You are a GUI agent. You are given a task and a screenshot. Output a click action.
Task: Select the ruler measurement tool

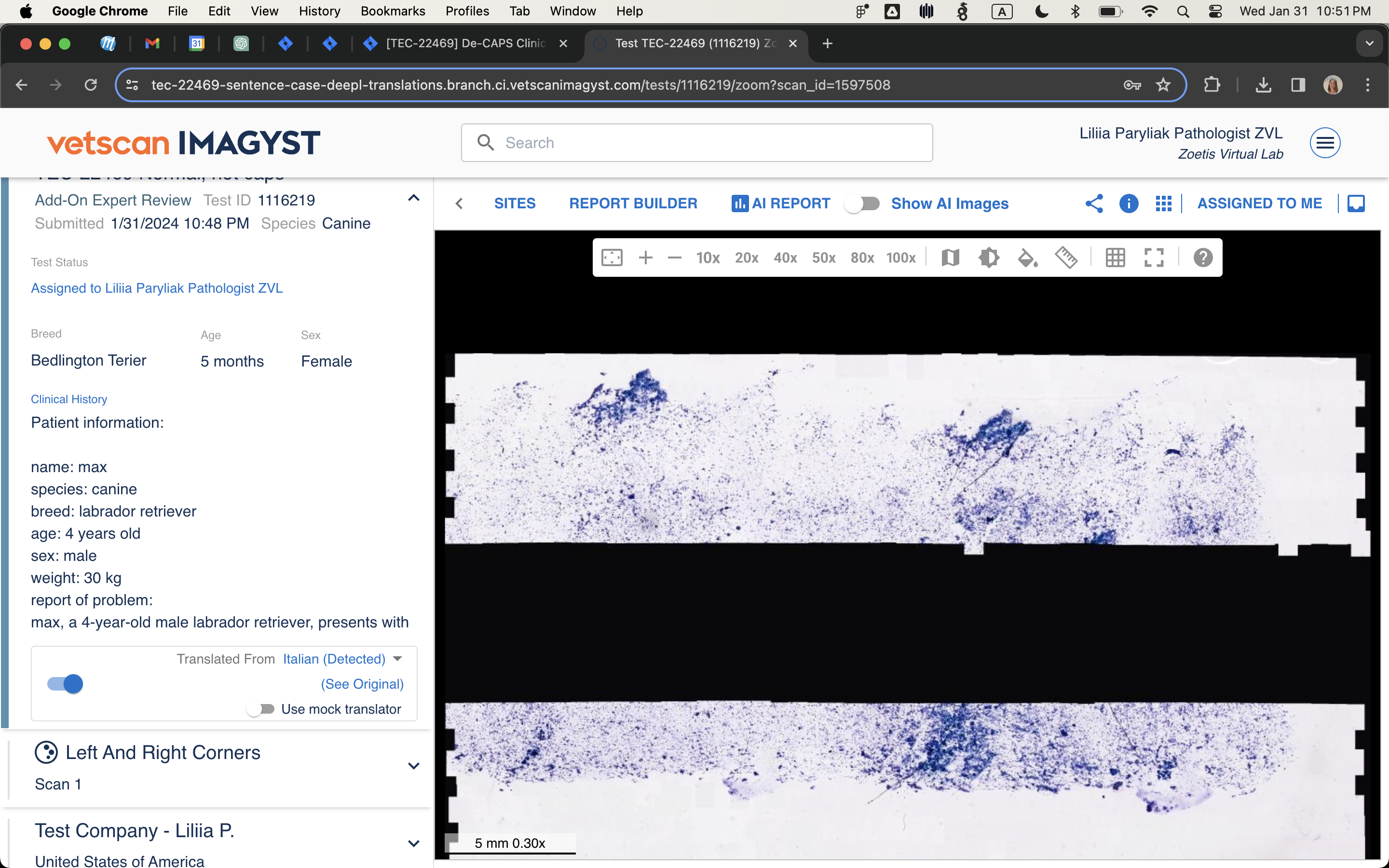click(x=1066, y=258)
